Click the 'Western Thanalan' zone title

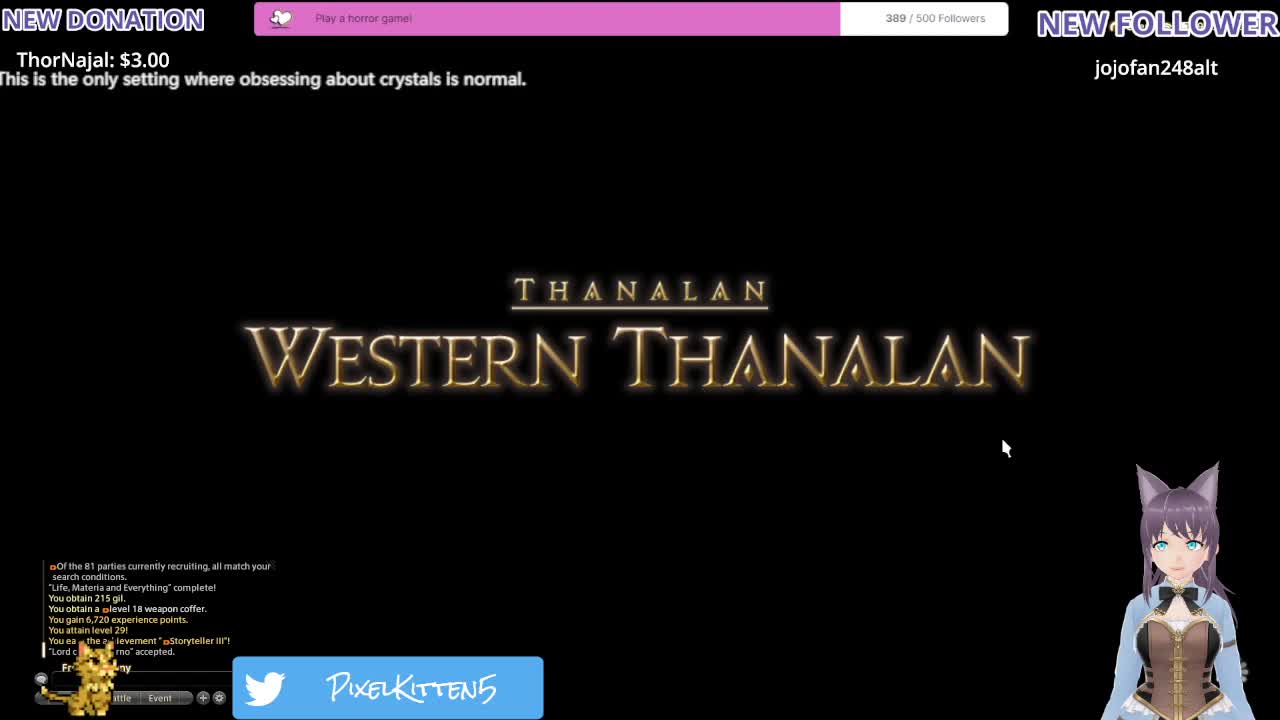pyautogui.click(x=638, y=359)
